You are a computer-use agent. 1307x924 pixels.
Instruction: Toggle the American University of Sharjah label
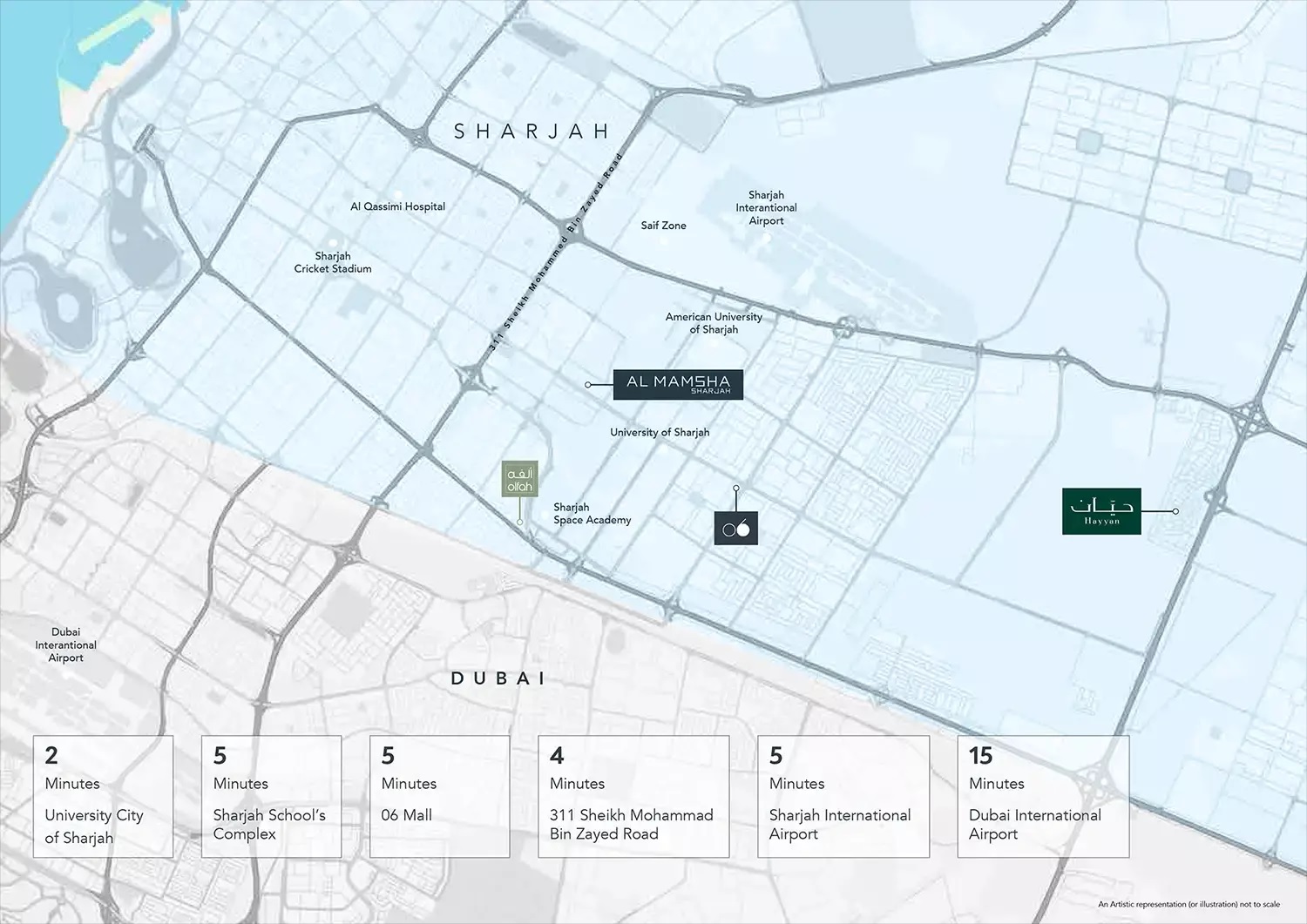pos(714,323)
